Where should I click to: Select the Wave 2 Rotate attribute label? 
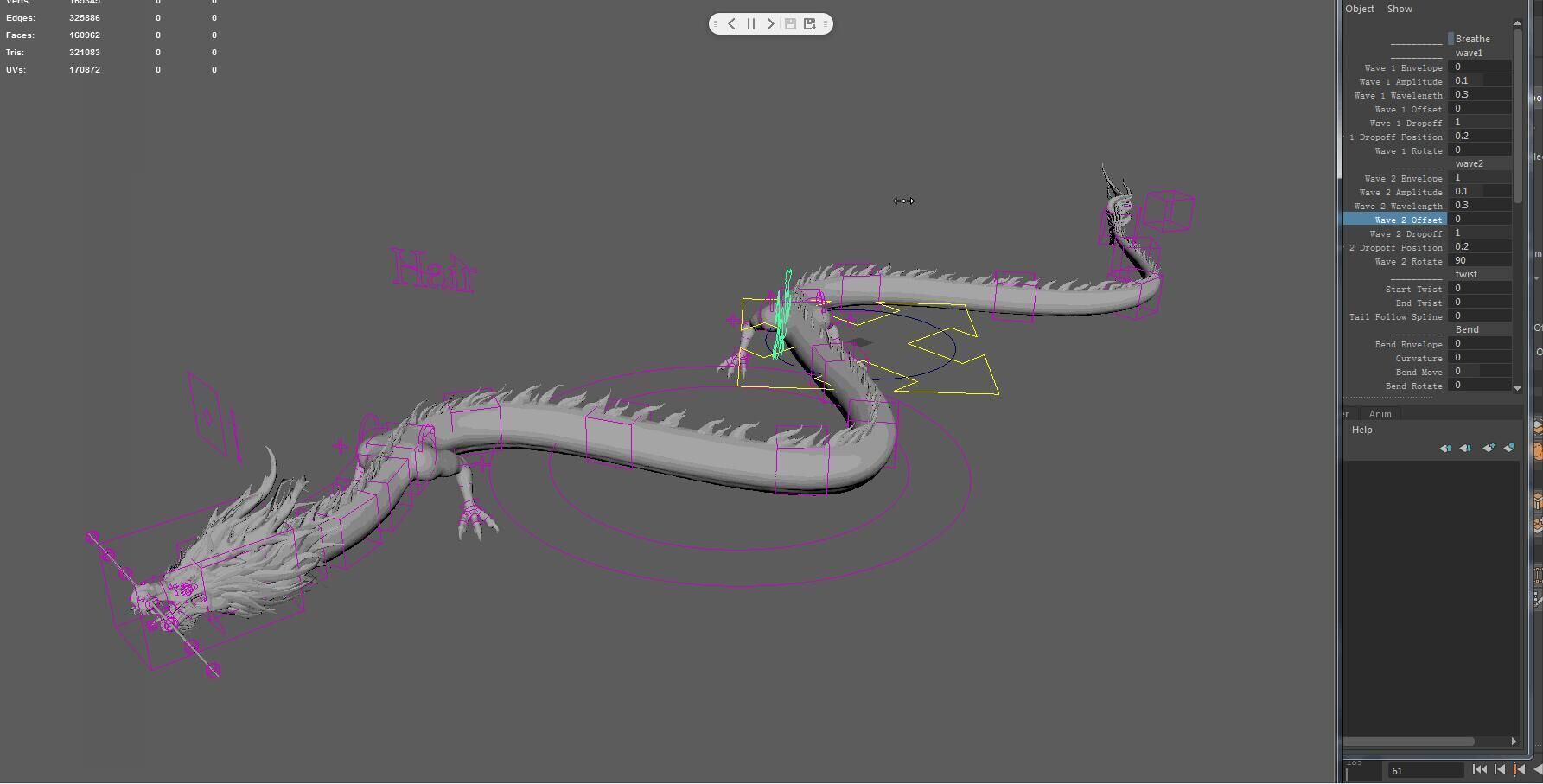tap(1408, 261)
